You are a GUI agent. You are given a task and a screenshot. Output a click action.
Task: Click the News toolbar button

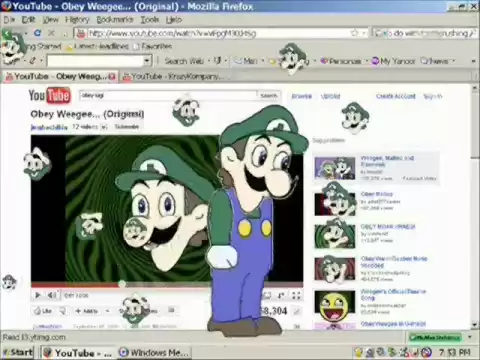(x=435, y=61)
